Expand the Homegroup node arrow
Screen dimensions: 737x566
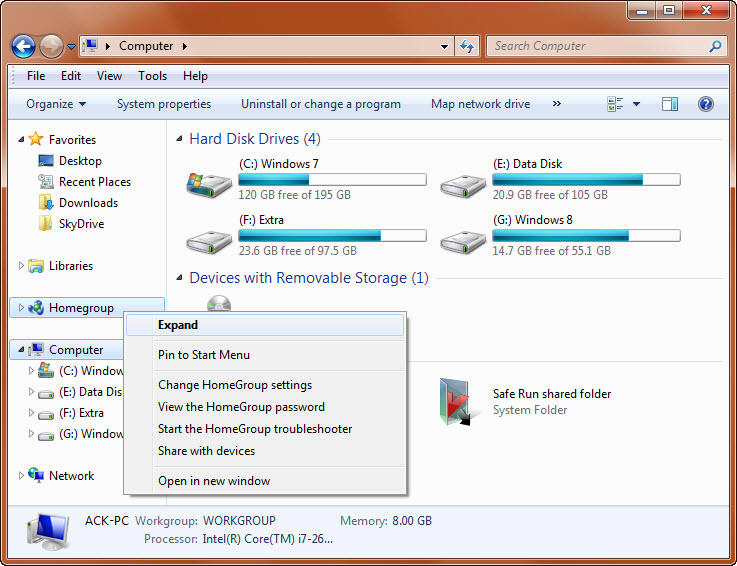click(x=21, y=307)
